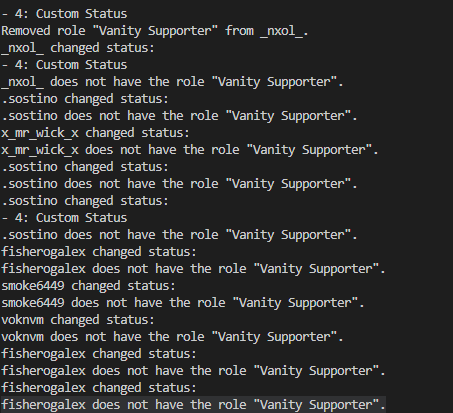Click the first '.sostino does not have the role' line
453x413 pixels.
click(x=179, y=116)
